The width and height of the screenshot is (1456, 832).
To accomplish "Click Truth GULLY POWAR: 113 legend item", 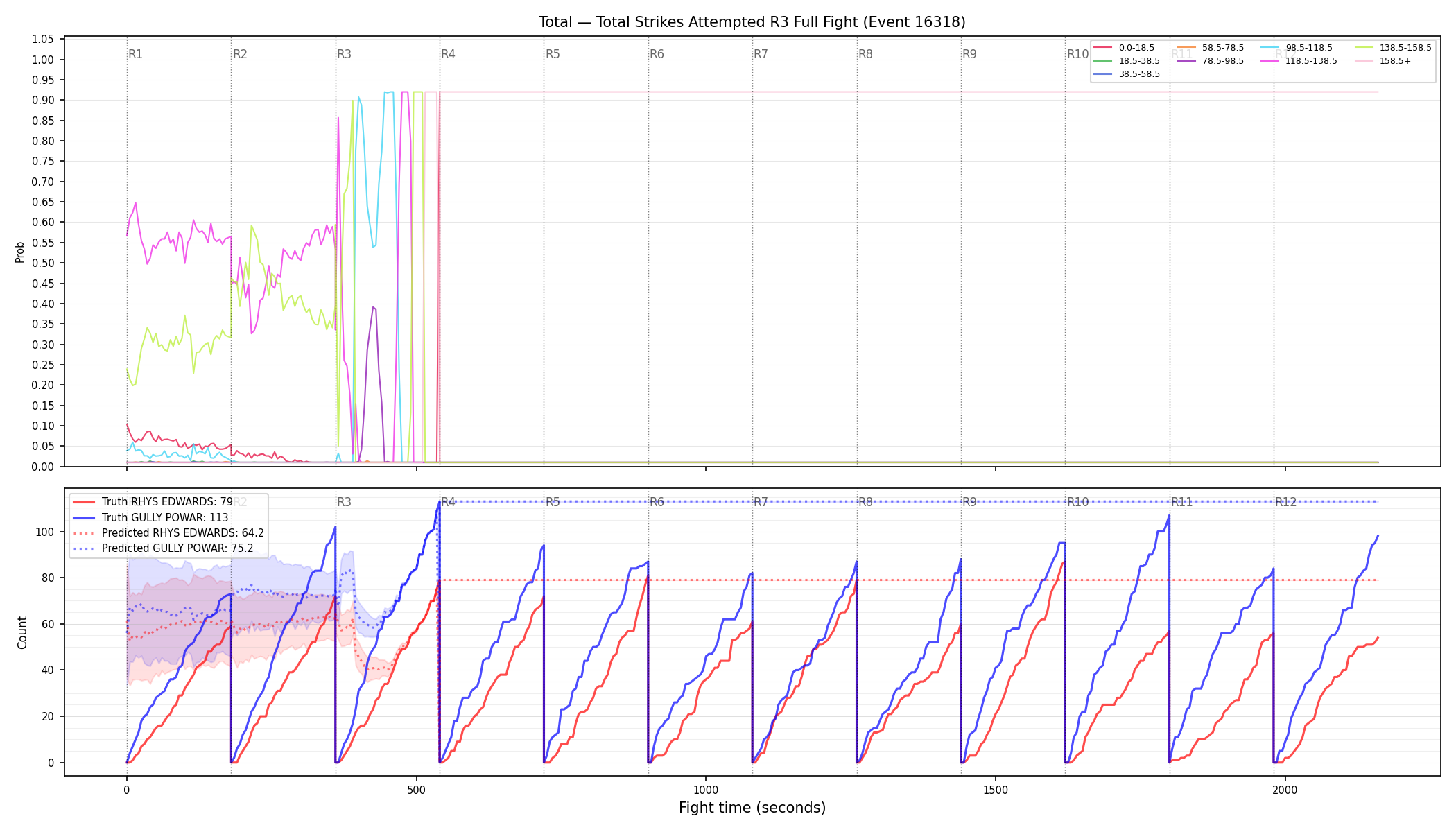I will tap(150, 518).
